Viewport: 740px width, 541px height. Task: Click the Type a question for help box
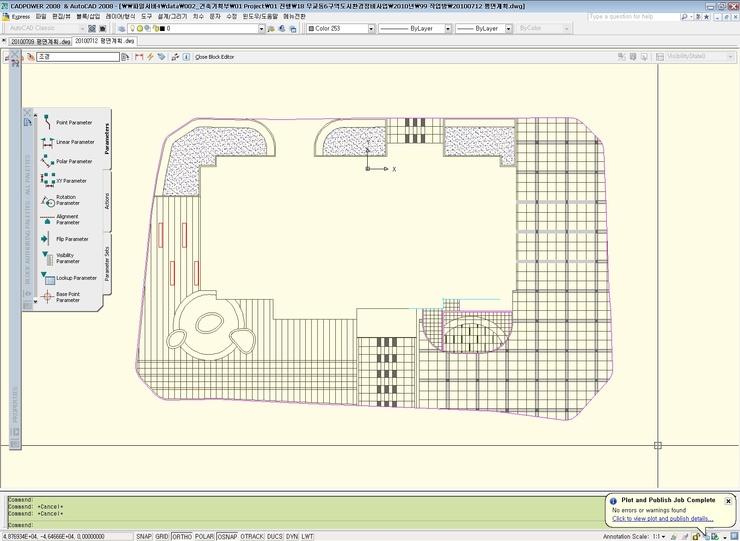tap(633, 17)
